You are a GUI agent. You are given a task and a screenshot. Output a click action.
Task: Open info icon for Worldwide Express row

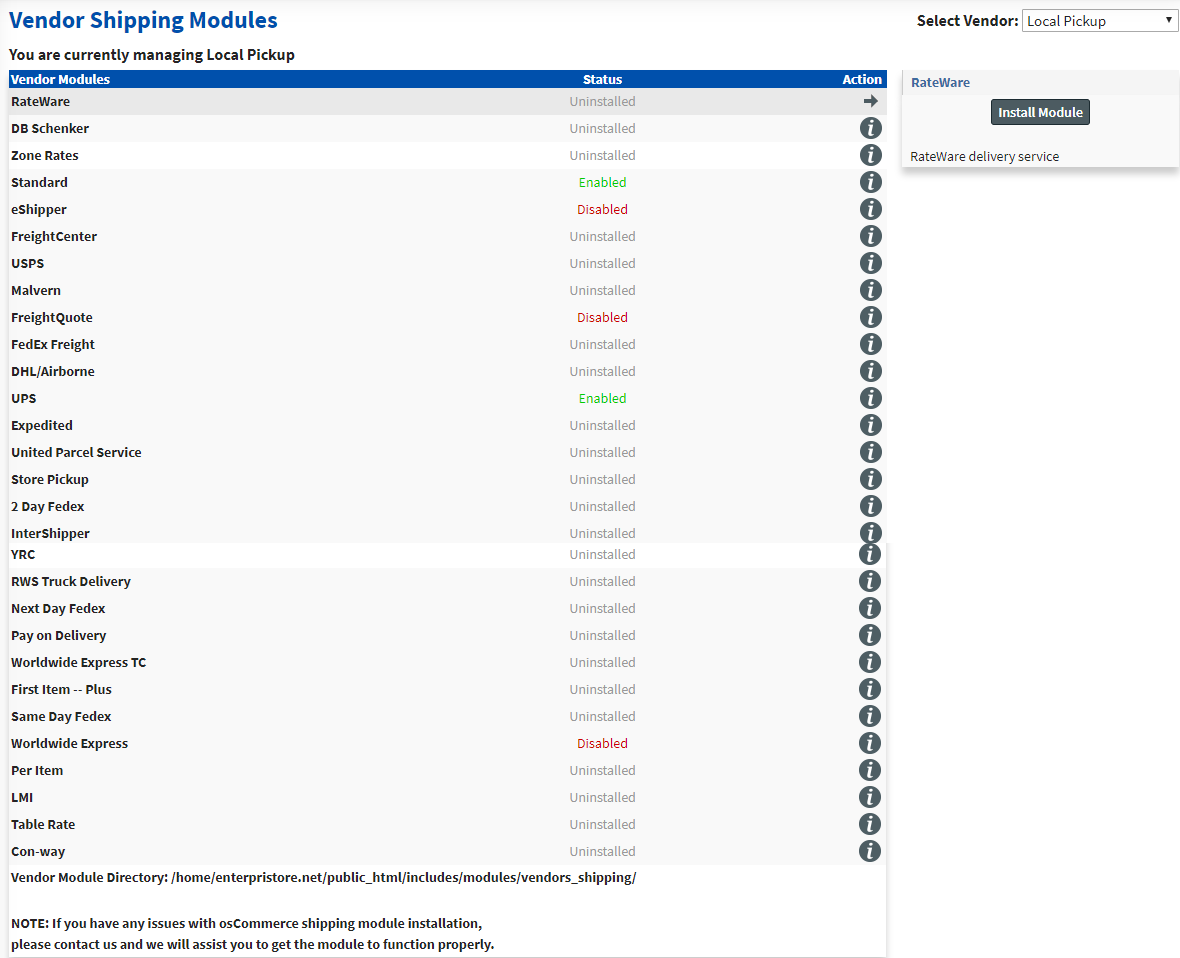pos(870,744)
